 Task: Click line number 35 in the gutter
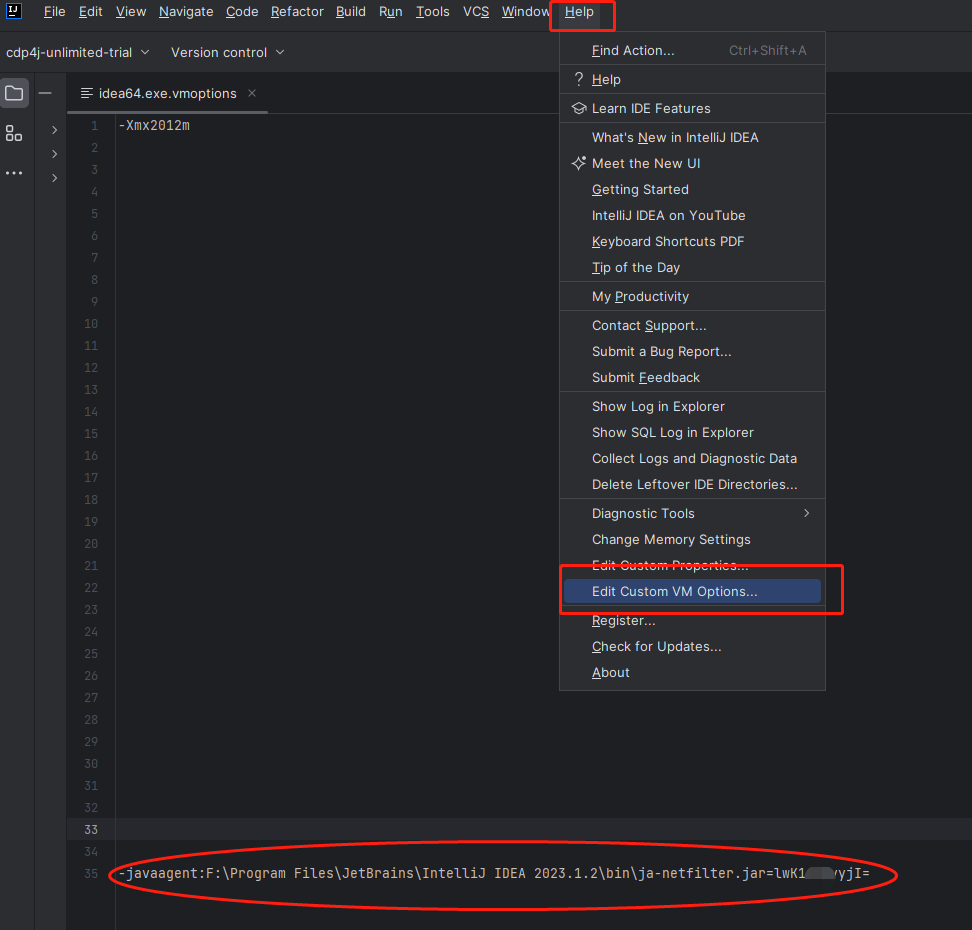(91, 874)
